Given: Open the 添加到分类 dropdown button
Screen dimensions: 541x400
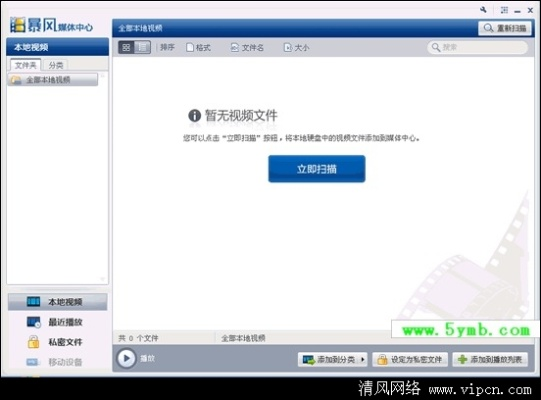Looking at the screenshot, I should tap(333, 360).
